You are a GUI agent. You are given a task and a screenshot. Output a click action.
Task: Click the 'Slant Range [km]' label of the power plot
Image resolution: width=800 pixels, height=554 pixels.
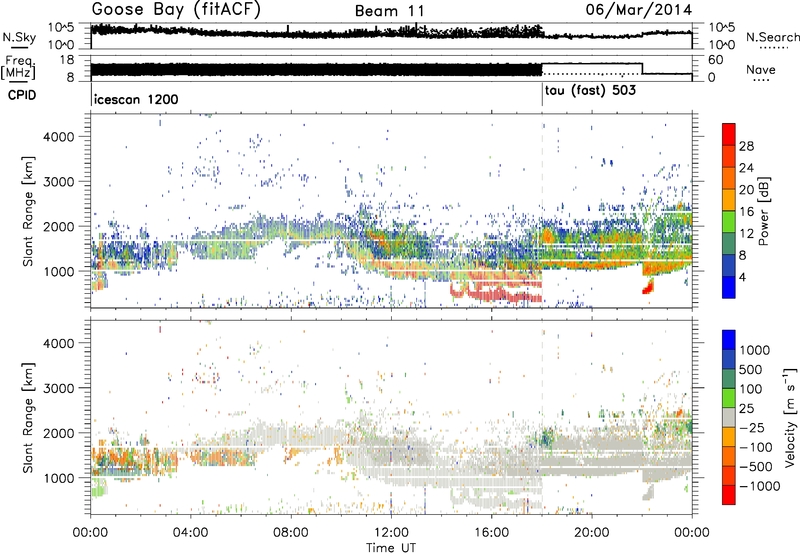pyautogui.click(x=28, y=211)
